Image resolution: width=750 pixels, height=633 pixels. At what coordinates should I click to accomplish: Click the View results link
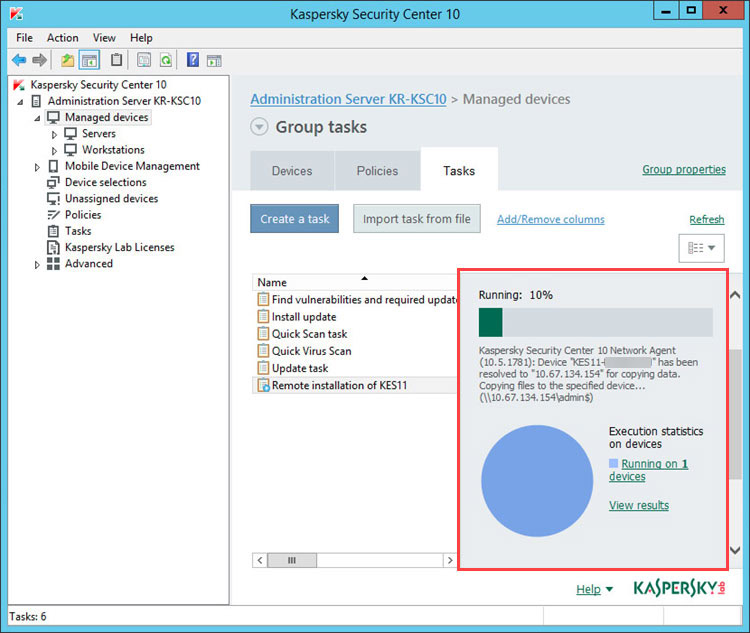click(639, 505)
